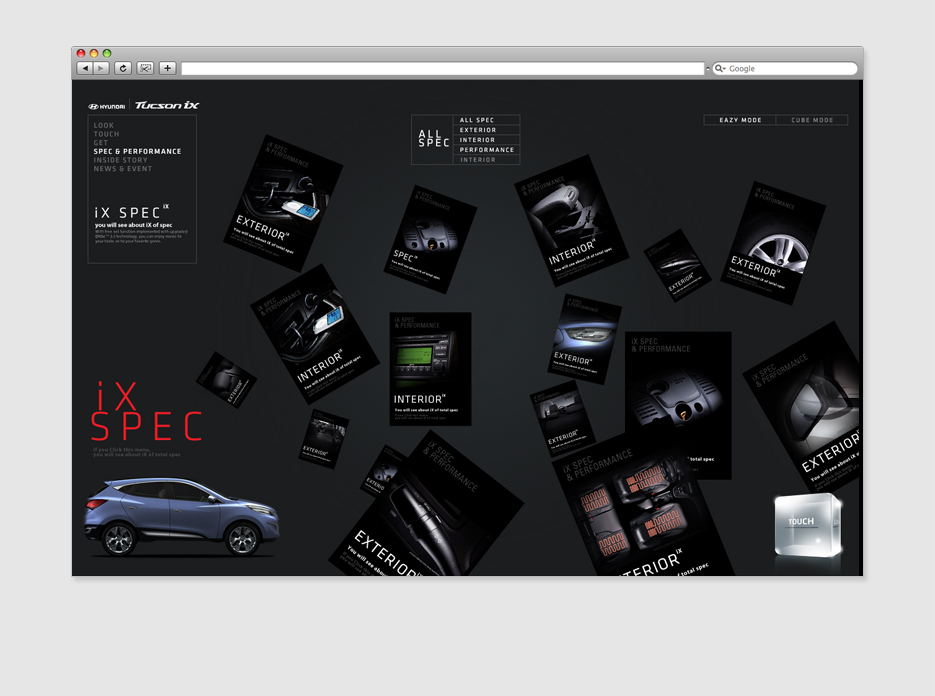Image resolution: width=935 pixels, height=696 pixels.
Task: Switch to EAZY MODE
Action: (x=740, y=120)
